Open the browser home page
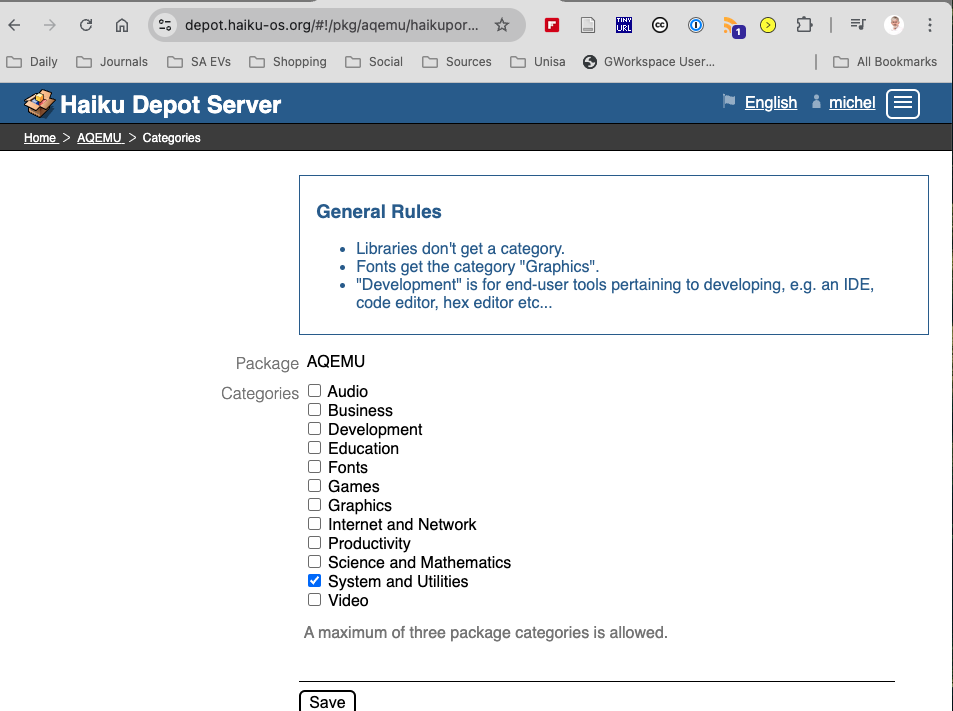Image resolution: width=953 pixels, height=711 pixels. 122,25
